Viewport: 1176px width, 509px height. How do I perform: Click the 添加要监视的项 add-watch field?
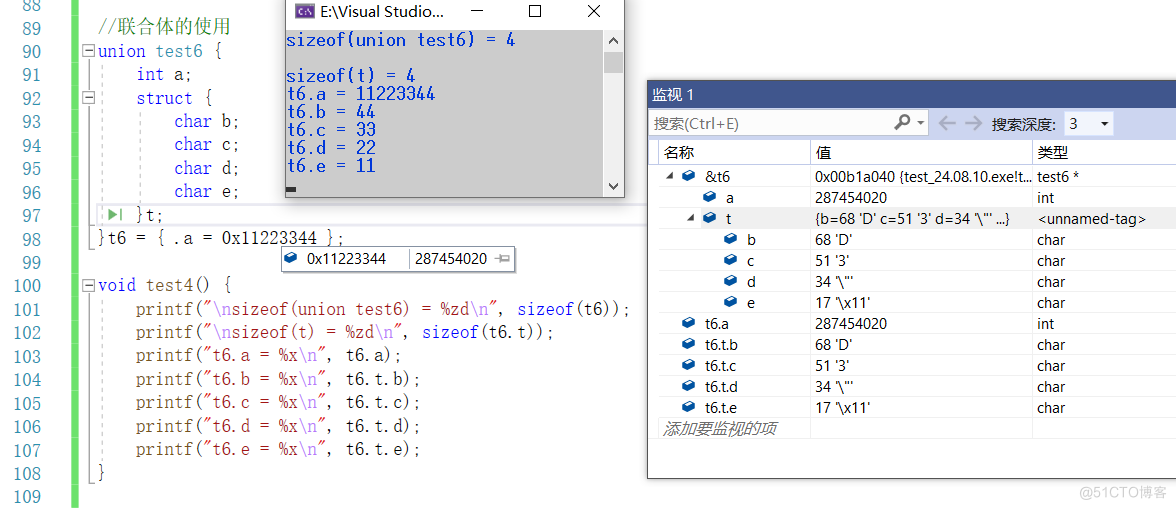click(x=720, y=428)
